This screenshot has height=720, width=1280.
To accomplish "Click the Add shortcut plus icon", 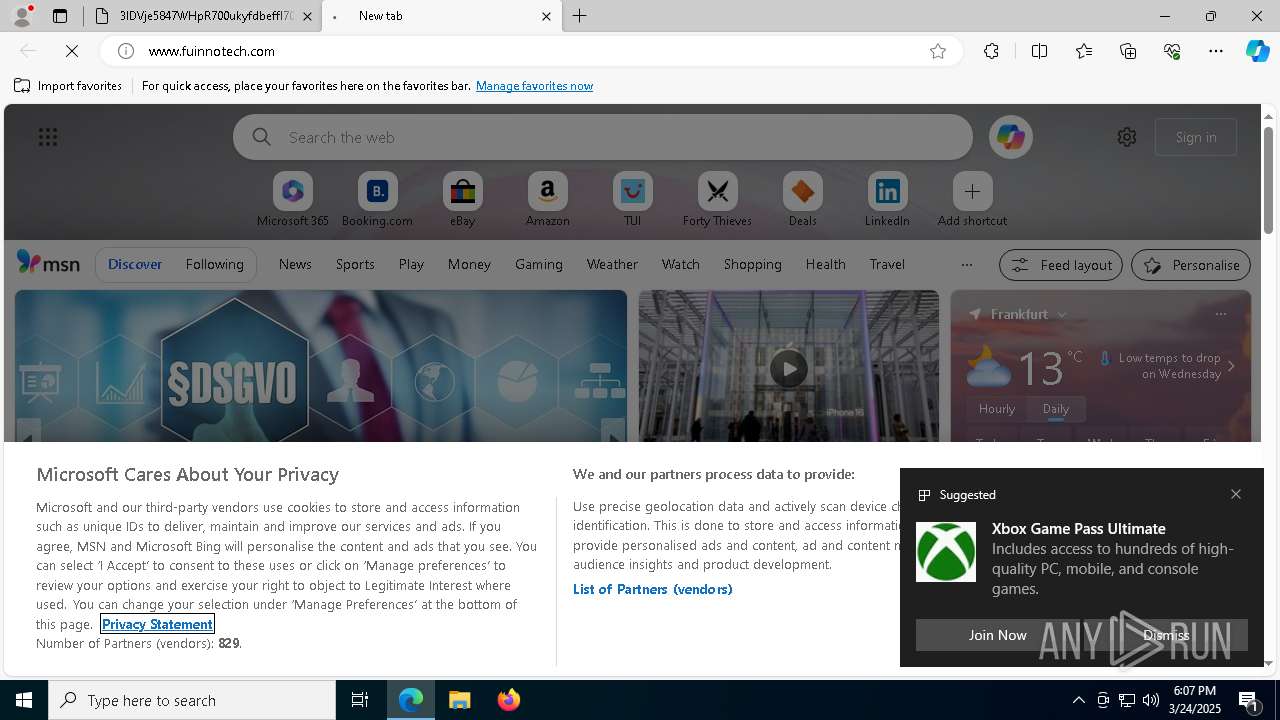I will 972,191.
